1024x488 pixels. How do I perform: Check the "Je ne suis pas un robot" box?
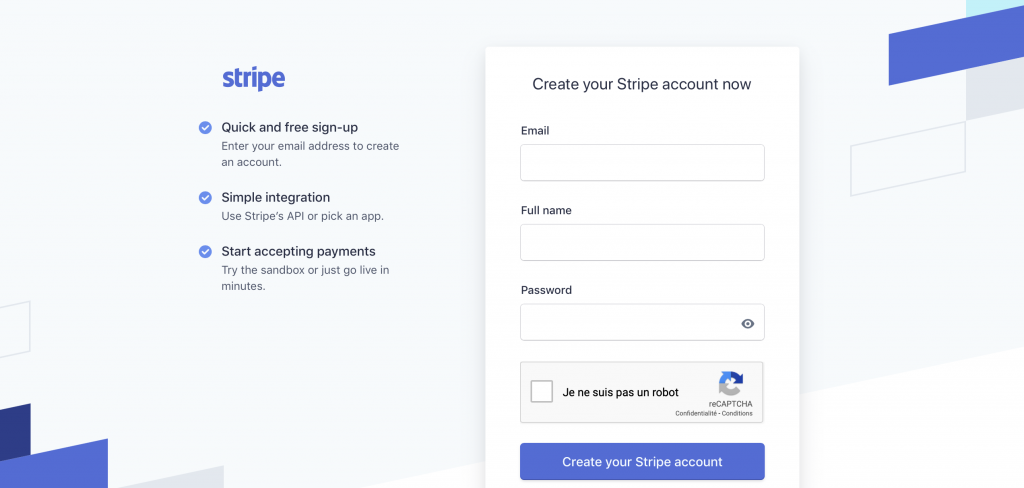coord(542,392)
